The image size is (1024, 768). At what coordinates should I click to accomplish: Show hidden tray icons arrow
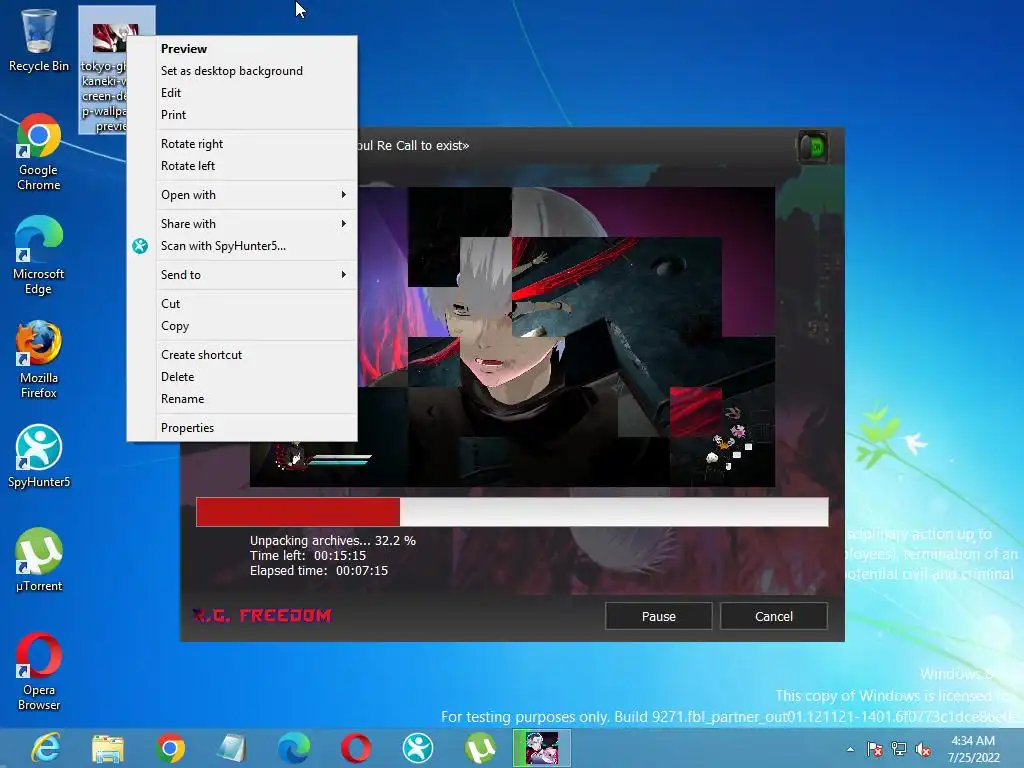coord(850,749)
